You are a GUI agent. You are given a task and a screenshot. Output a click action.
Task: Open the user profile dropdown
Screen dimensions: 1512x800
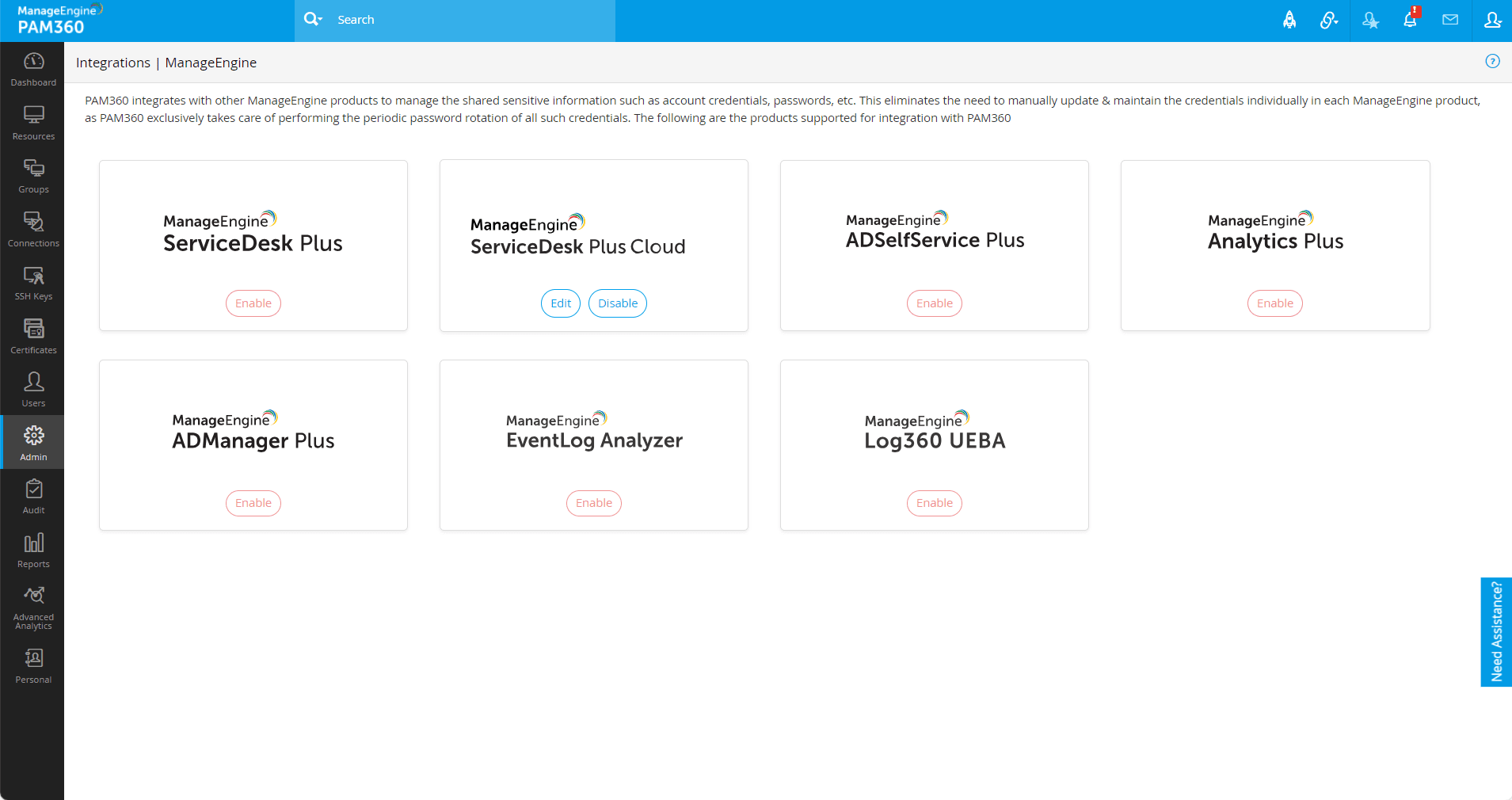coord(1492,20)
